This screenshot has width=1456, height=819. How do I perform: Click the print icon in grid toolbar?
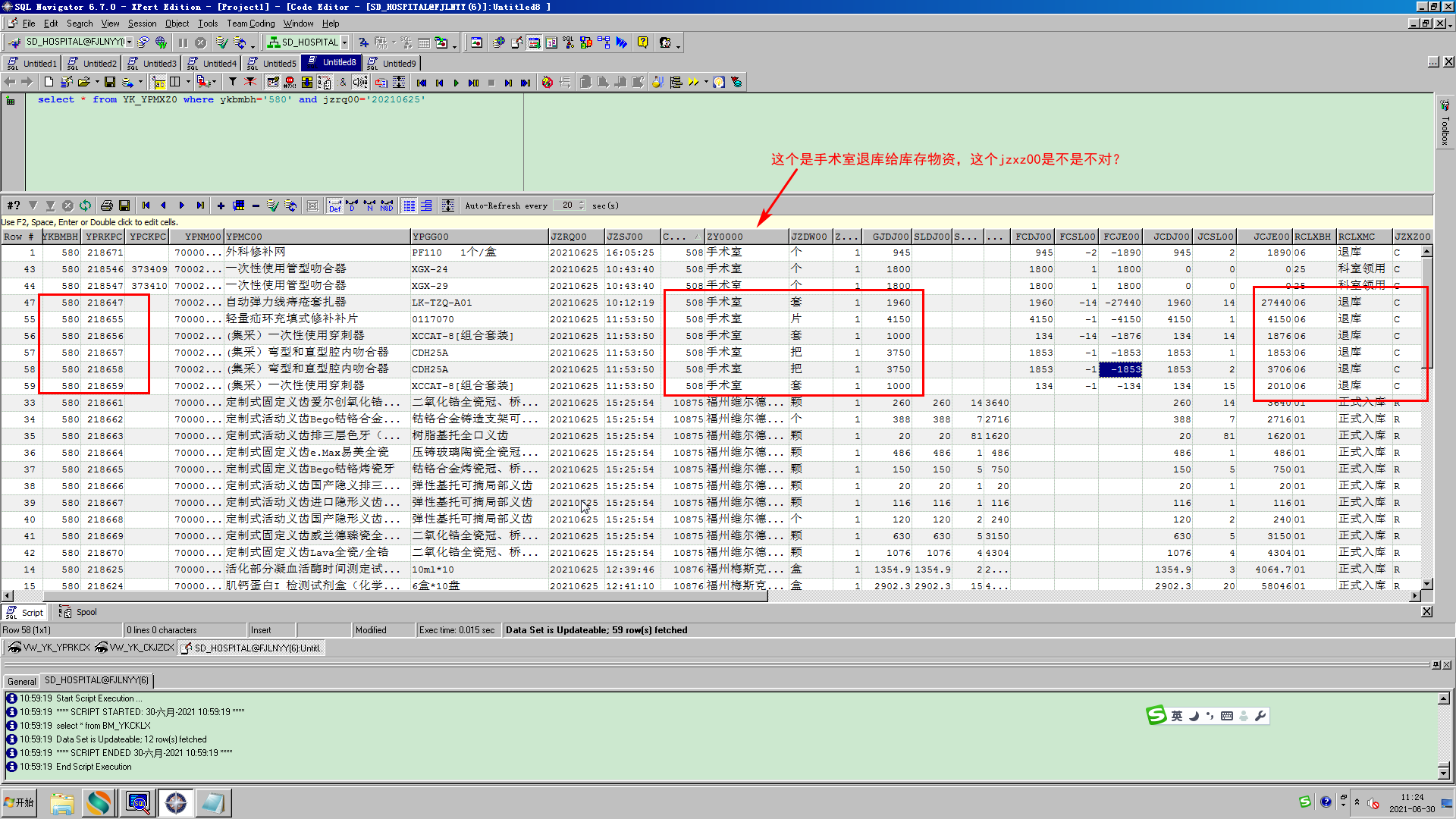tap(107, 206)
